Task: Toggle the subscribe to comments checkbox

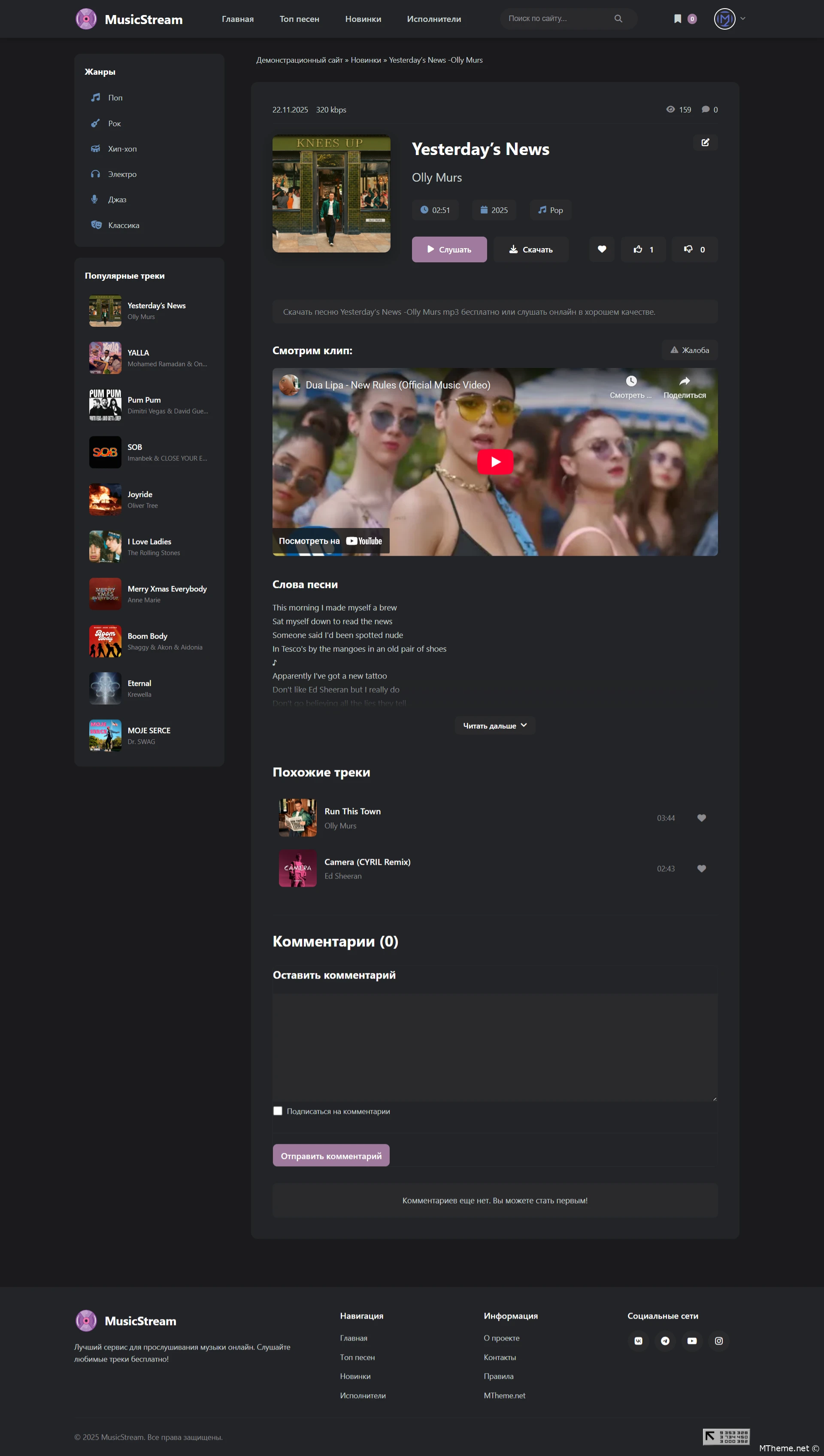Action: 278,1111
